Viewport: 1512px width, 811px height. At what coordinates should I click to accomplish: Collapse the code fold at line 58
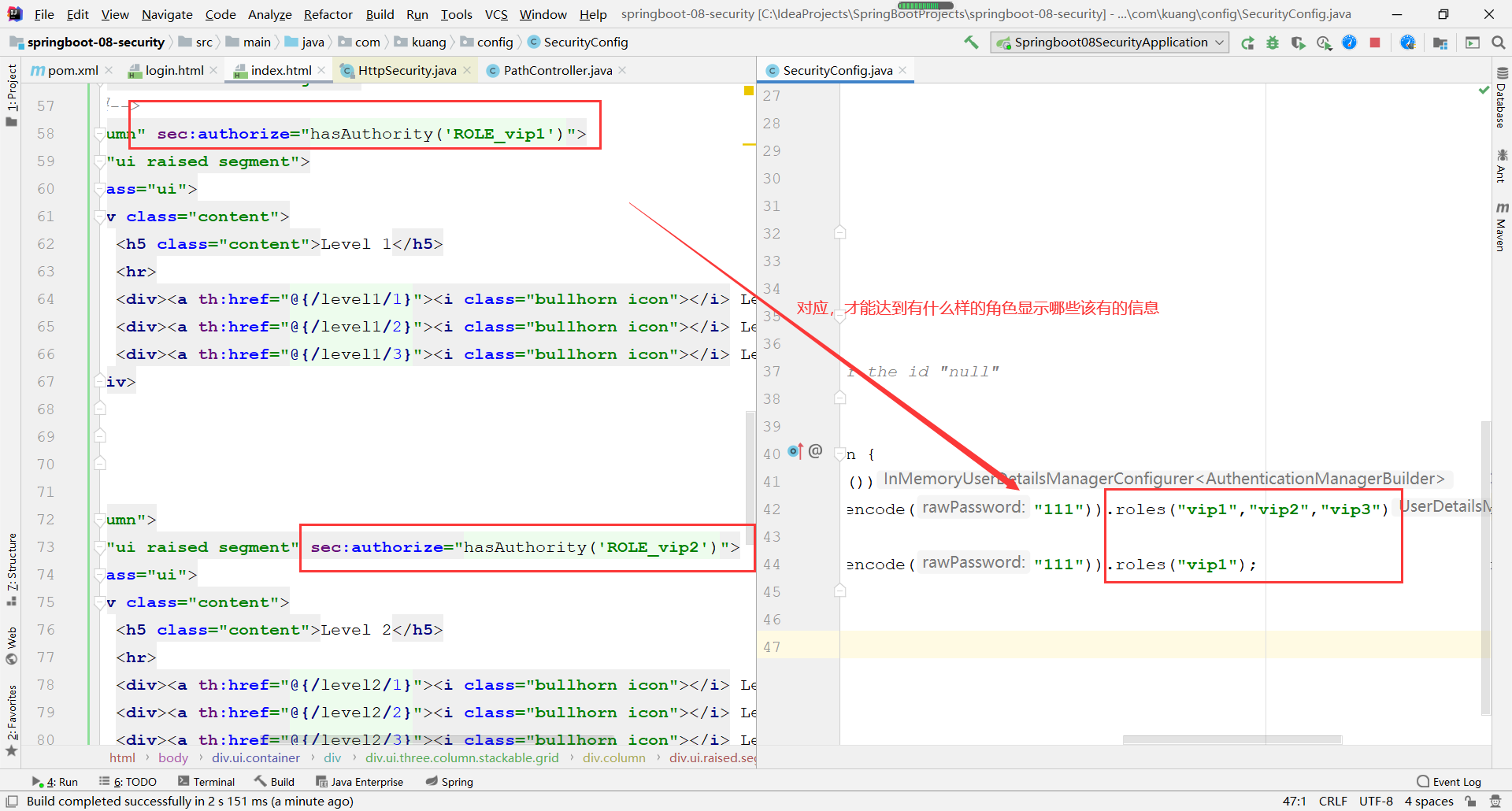pyautogui.click(x=100, y=134)
